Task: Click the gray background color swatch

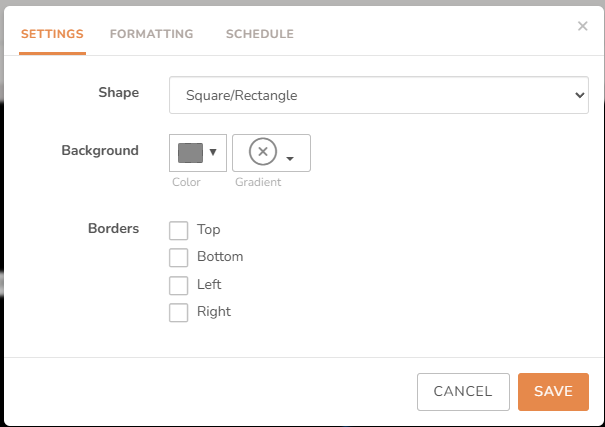Action: coord(190,152)
